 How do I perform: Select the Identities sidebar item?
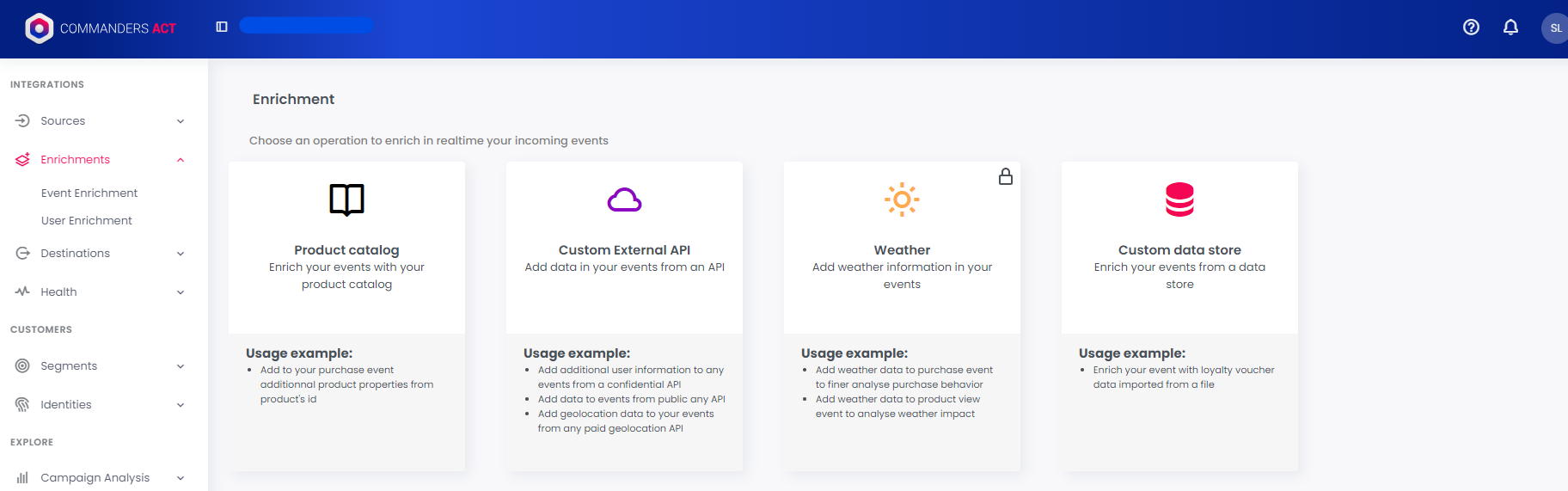(66, 405)
